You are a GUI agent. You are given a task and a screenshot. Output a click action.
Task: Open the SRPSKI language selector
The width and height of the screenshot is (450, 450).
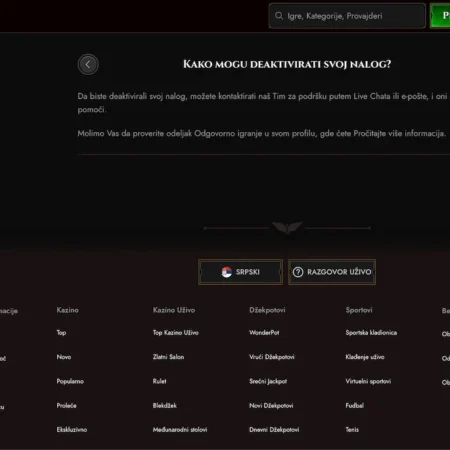240,272
